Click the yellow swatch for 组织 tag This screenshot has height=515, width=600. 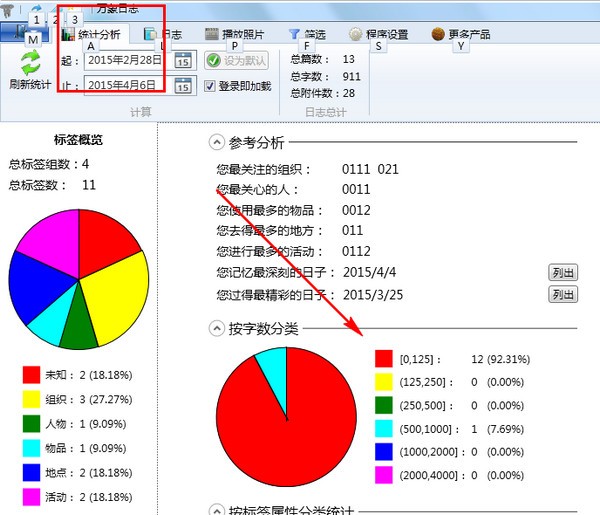(x=31, y=399)
